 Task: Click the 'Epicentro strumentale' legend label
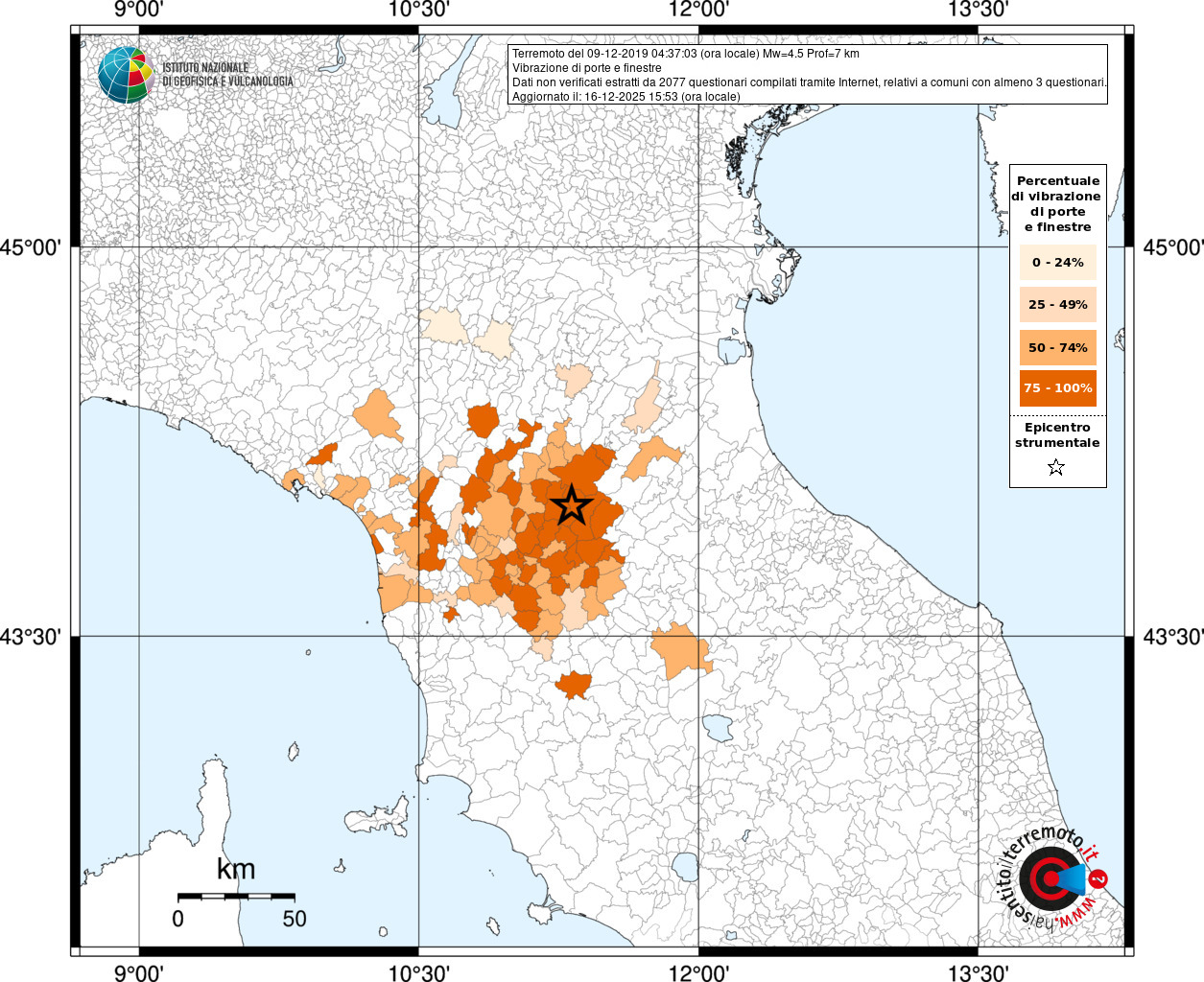click(1057, 435)
